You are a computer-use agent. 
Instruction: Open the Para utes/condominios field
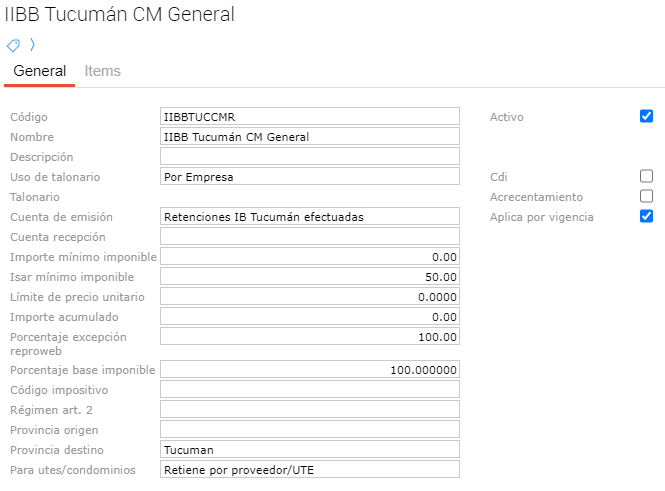[309, 470]
